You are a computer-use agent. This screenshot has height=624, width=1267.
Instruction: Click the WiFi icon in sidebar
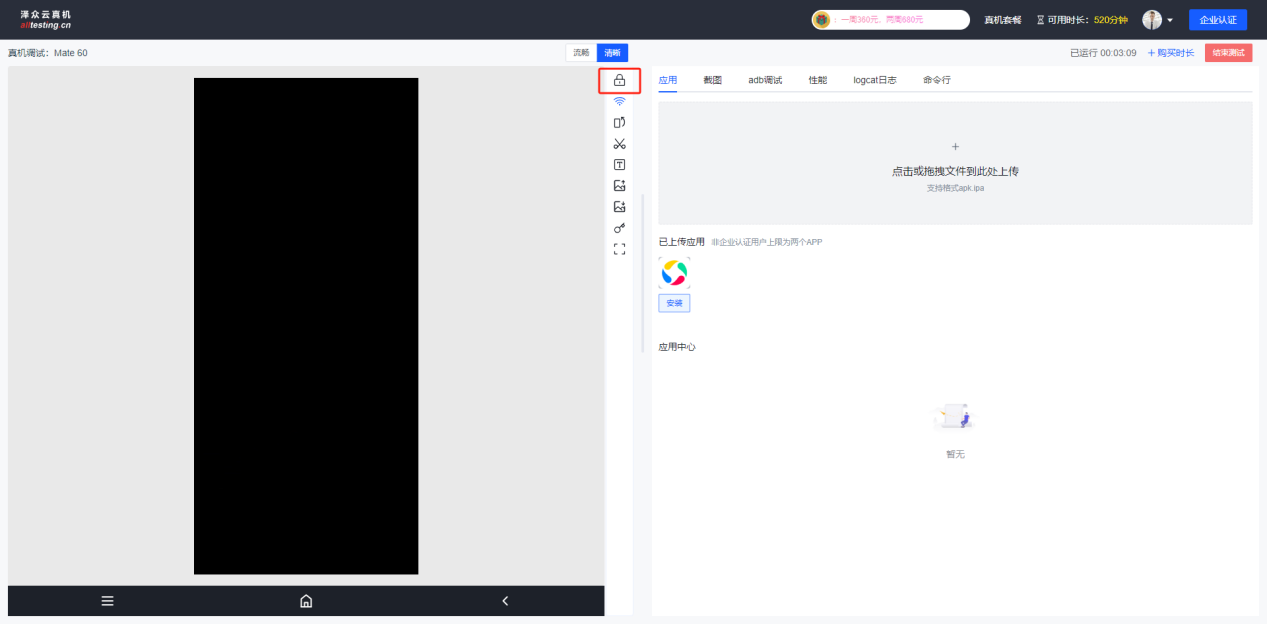619,101
